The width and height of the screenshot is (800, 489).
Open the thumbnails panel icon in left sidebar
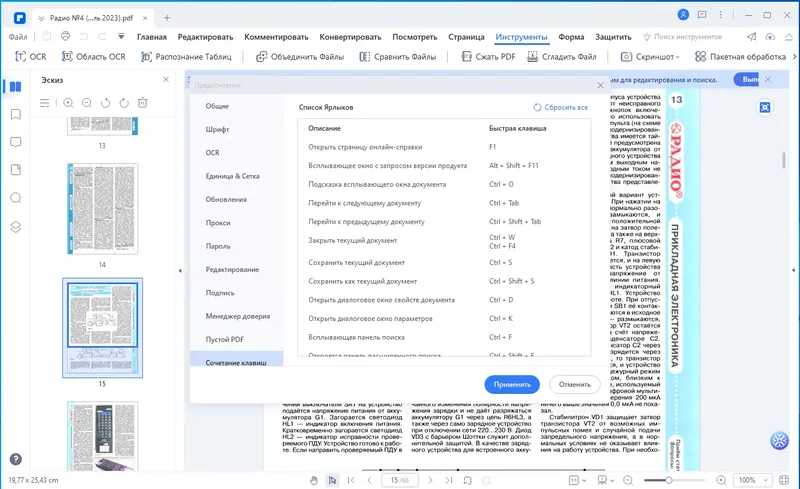coord(16,87)
